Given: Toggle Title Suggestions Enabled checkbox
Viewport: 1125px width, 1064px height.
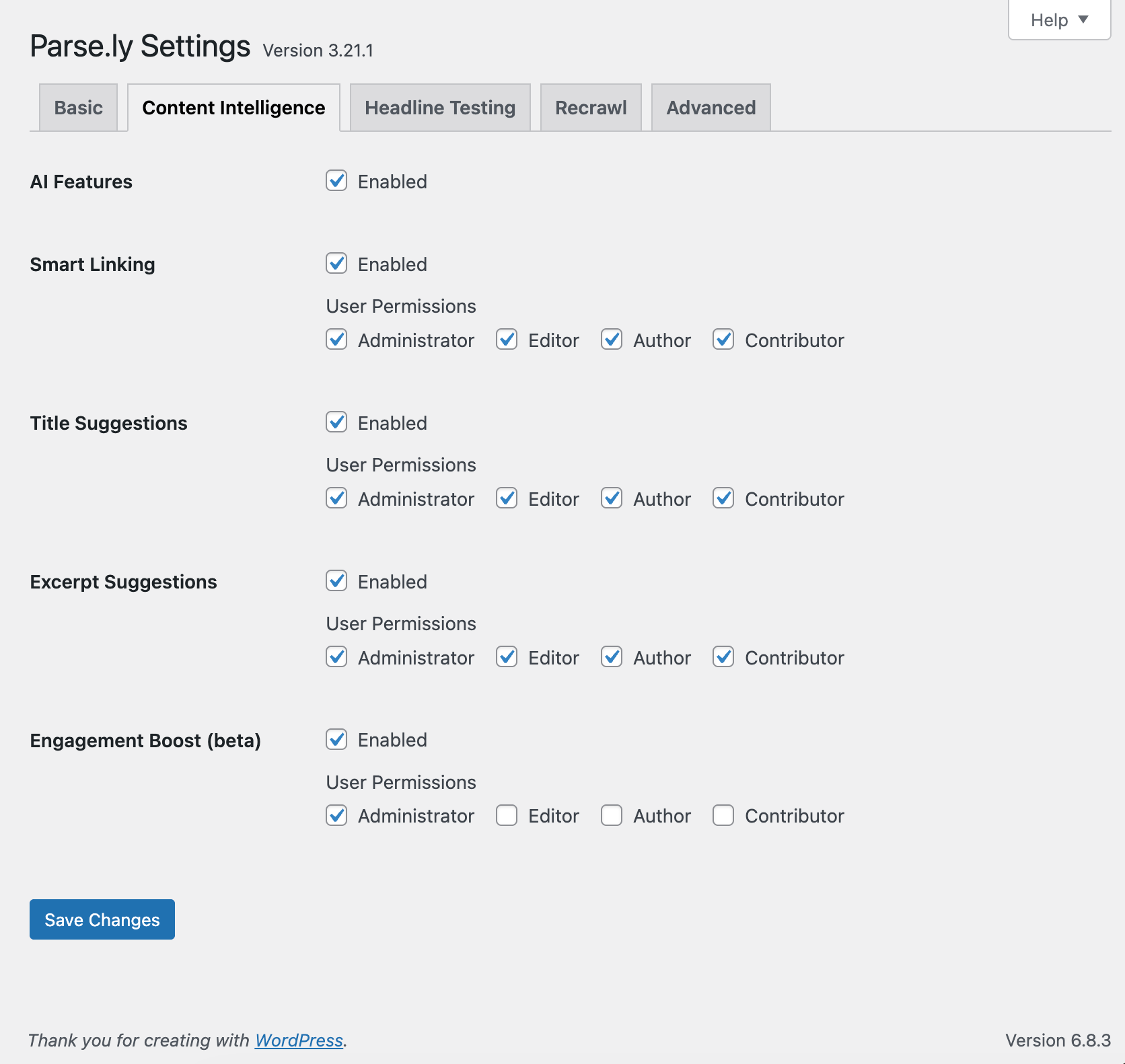Looking at the screenshot, I should (336, 422).
